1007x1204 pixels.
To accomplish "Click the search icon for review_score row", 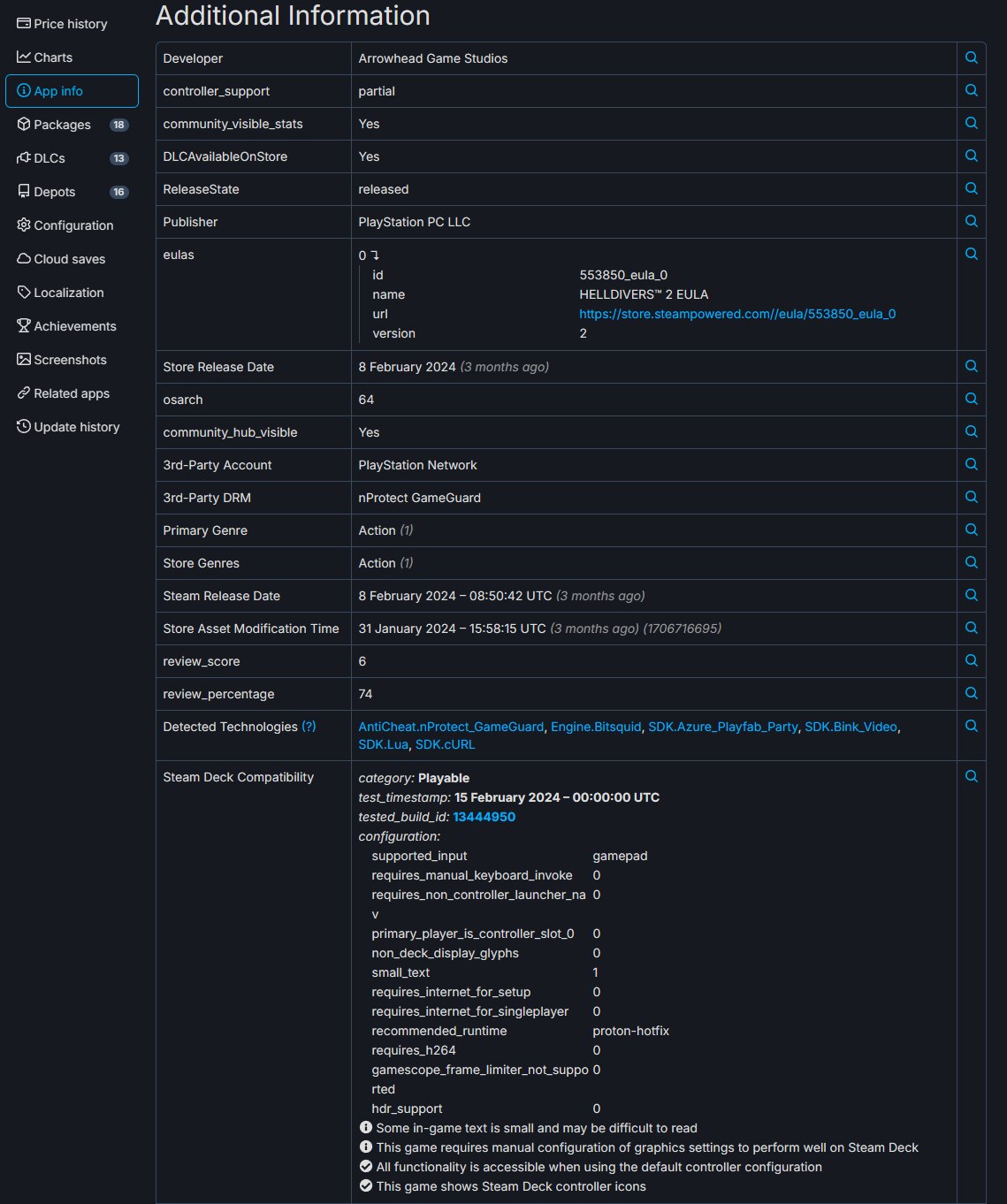I will click(x=971, y=660).
